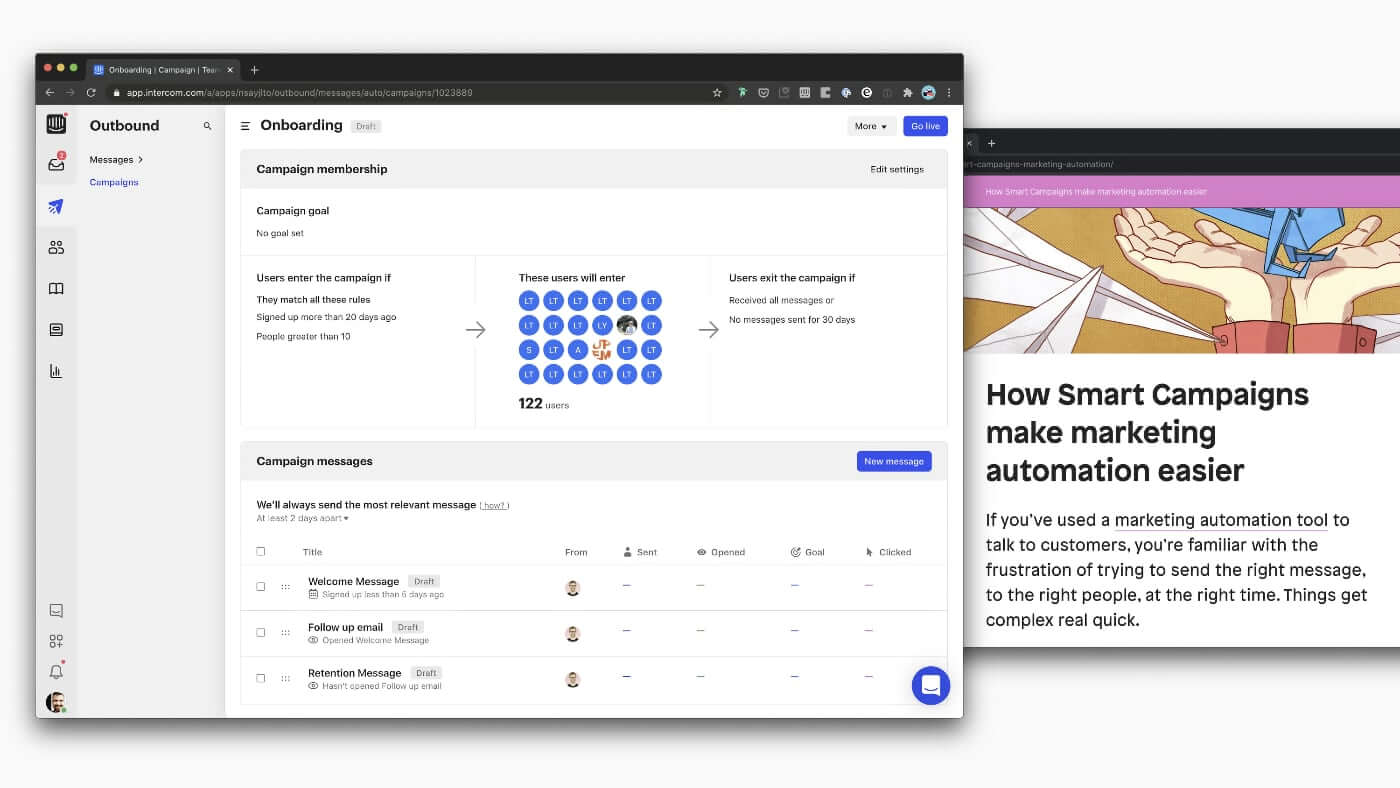
Task: Select the Retention Message checkbox
Action: point(261,679)
